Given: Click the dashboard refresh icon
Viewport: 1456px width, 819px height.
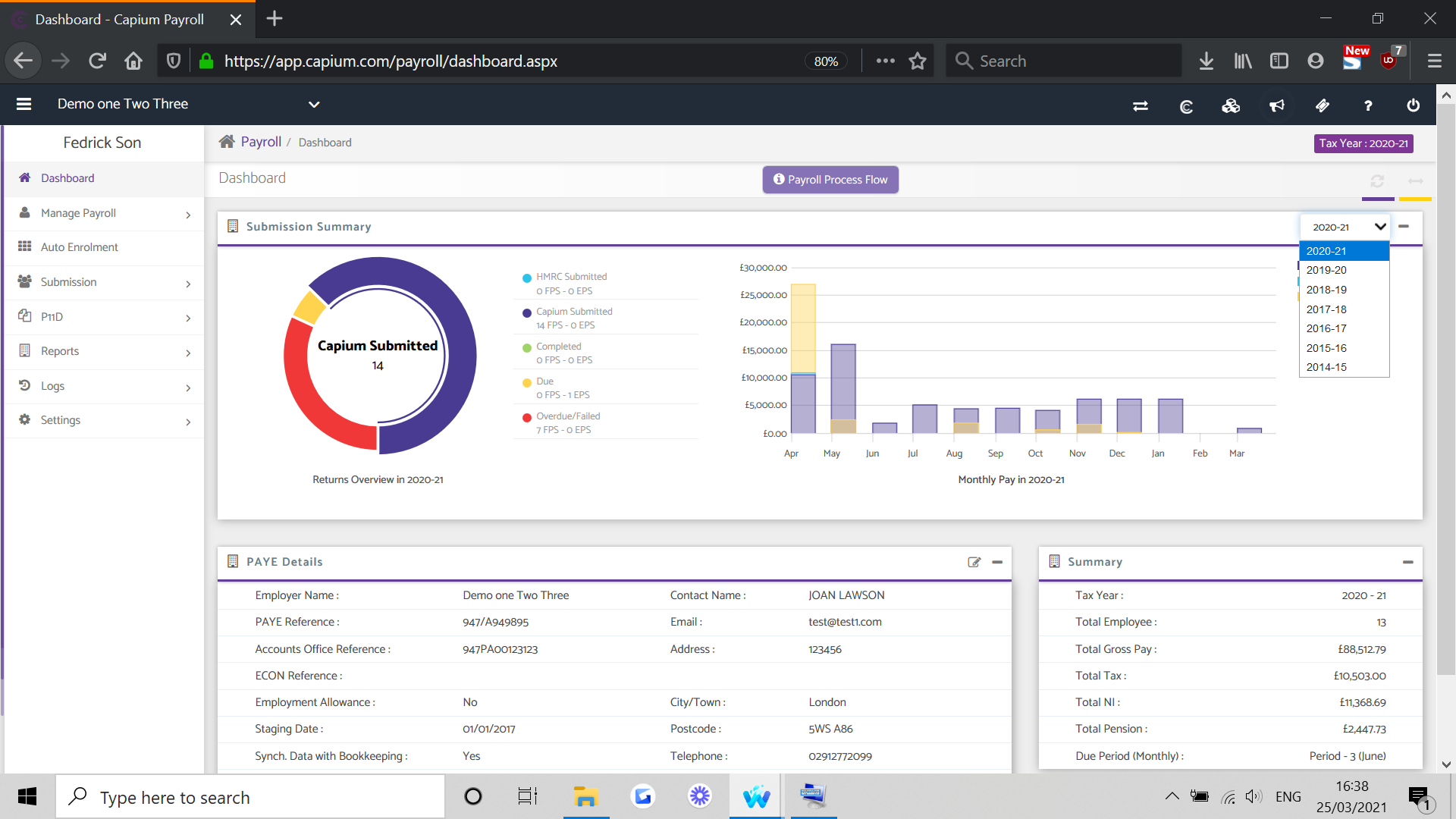Looking at the screenshot, I should point(1377,181).
